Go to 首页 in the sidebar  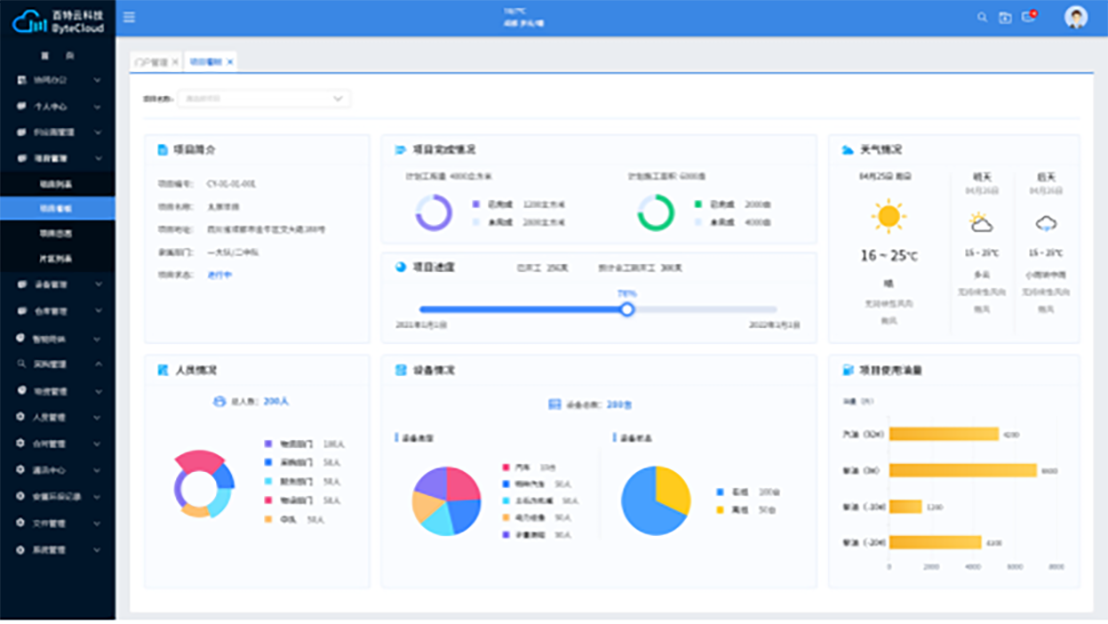[57, 56]
